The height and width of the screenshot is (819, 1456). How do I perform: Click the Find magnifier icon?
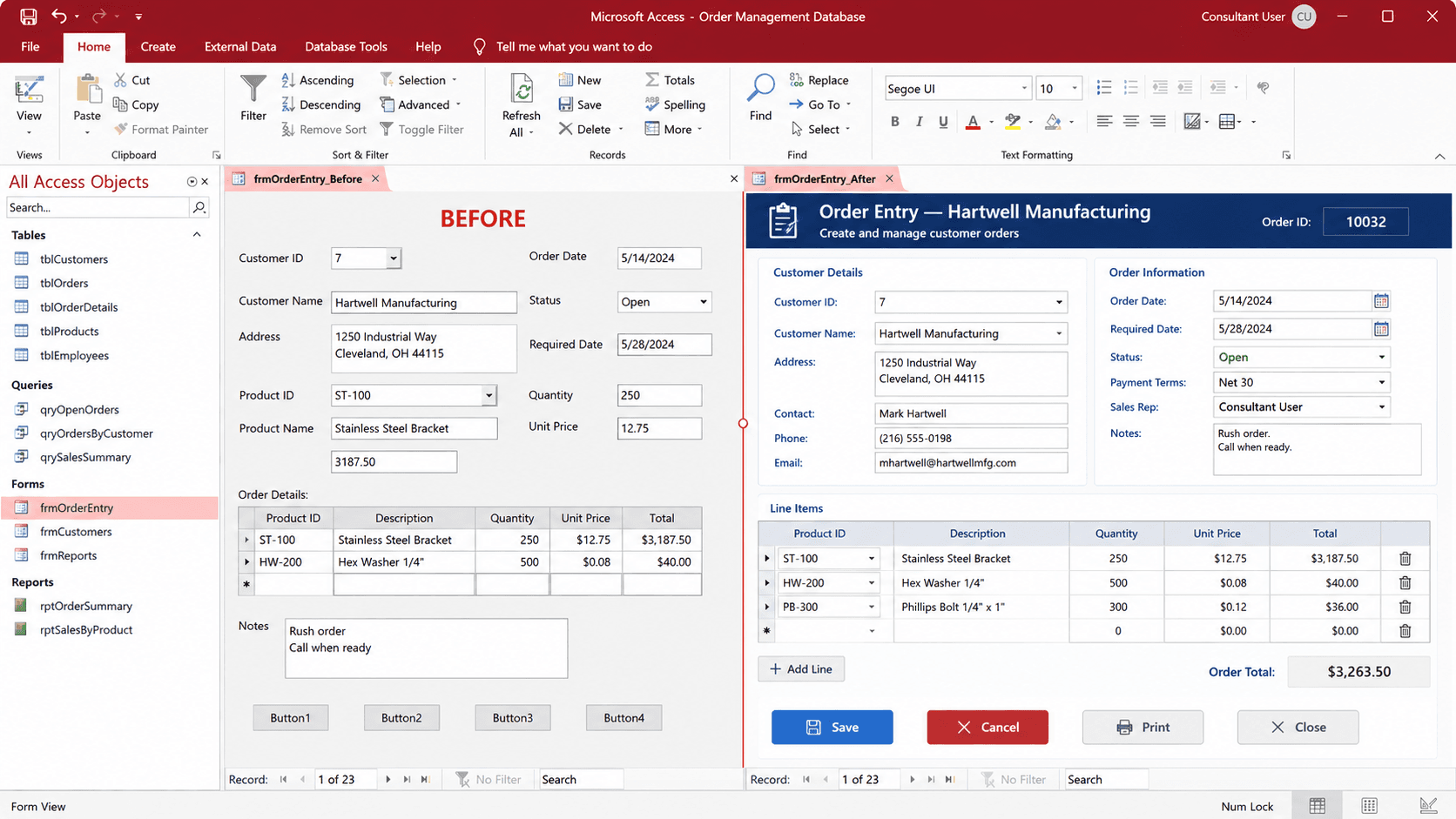pos(760,88)
